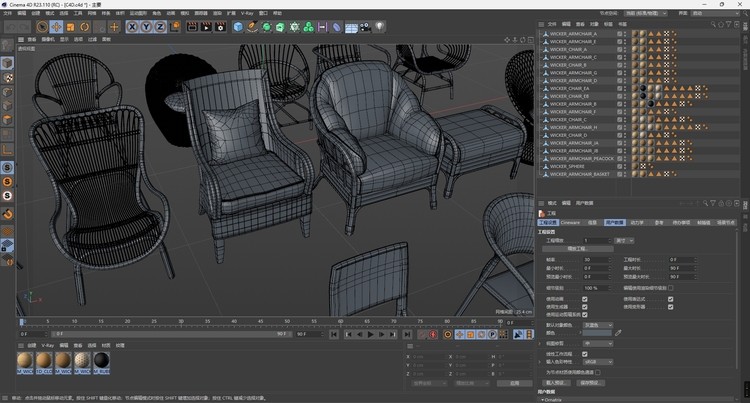Select the black rubber material thumbnail
This screenshot has width=750, height=403.
pyautogui.click(x=101, y=363)
